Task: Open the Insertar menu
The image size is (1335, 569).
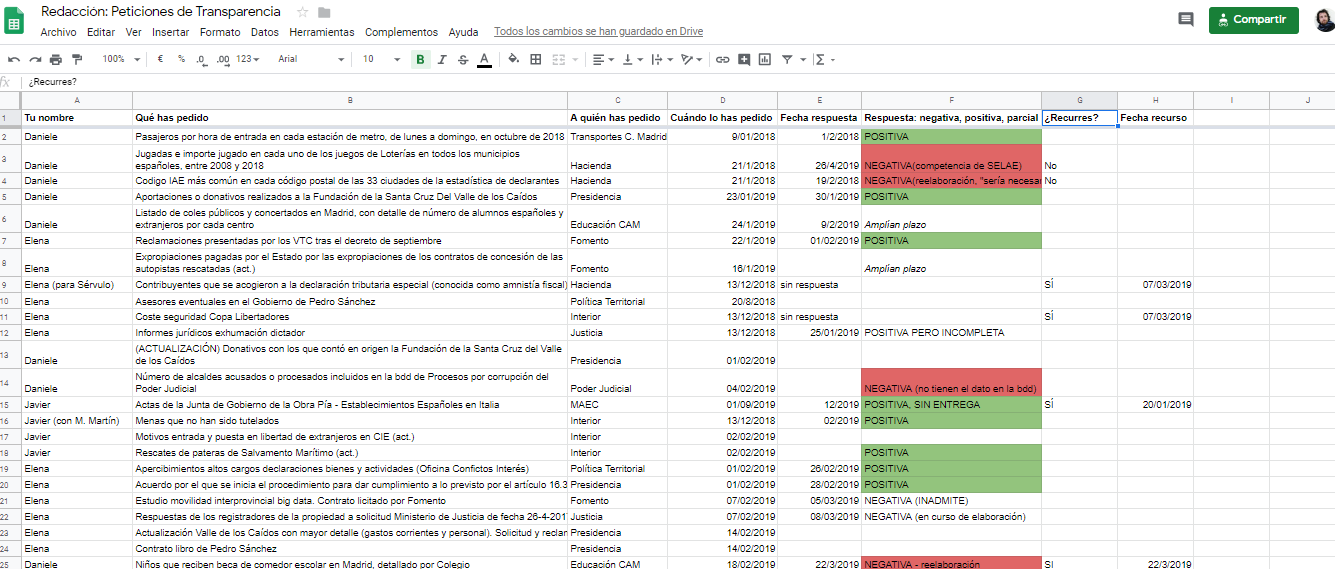Action: [x=171, y=32]
